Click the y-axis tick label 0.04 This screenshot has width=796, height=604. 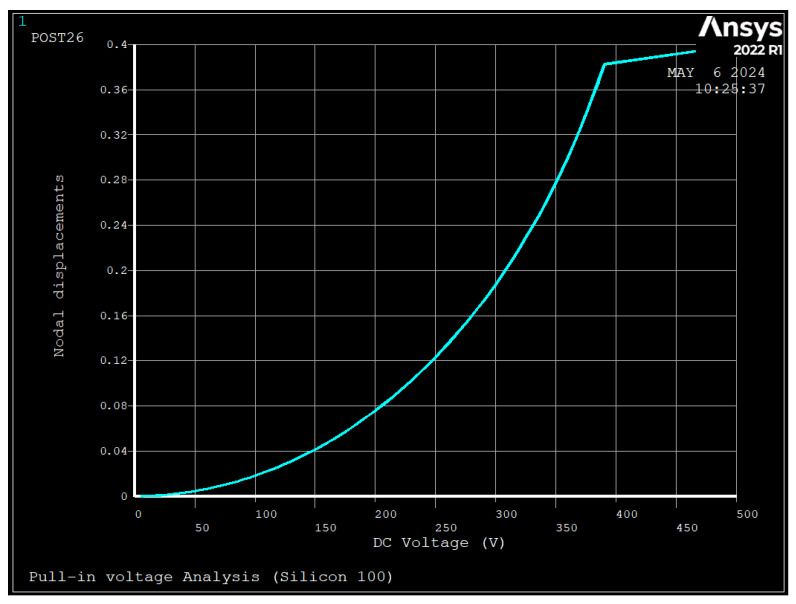click(x=114, y=451)
